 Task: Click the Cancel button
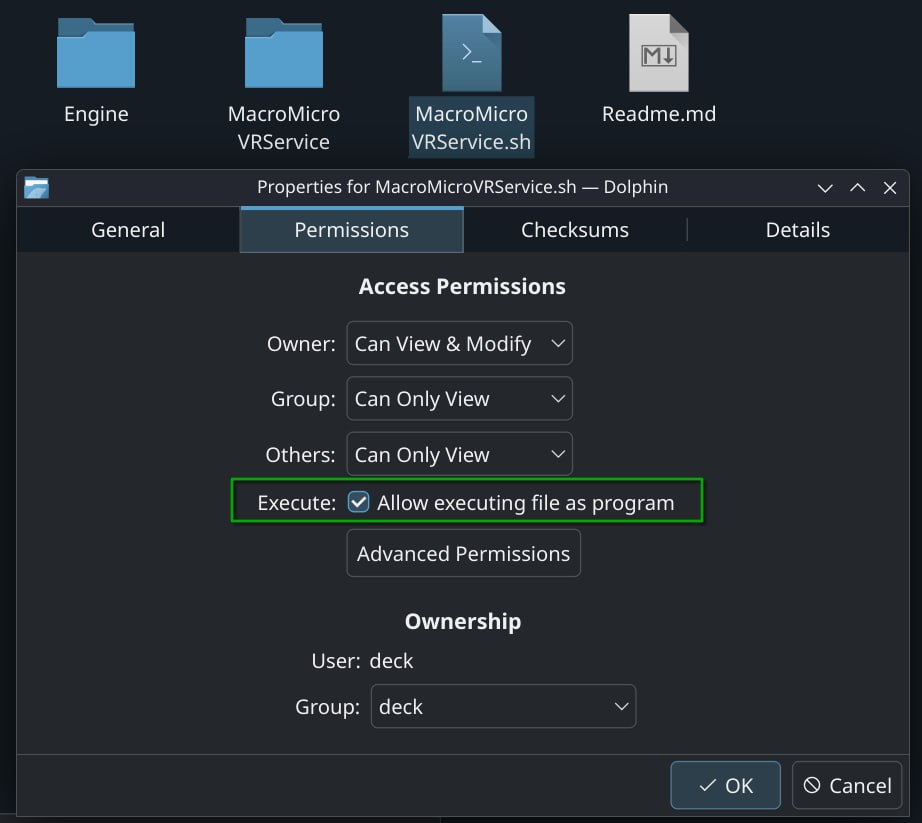pyautogui.click(x=847, y=785)
